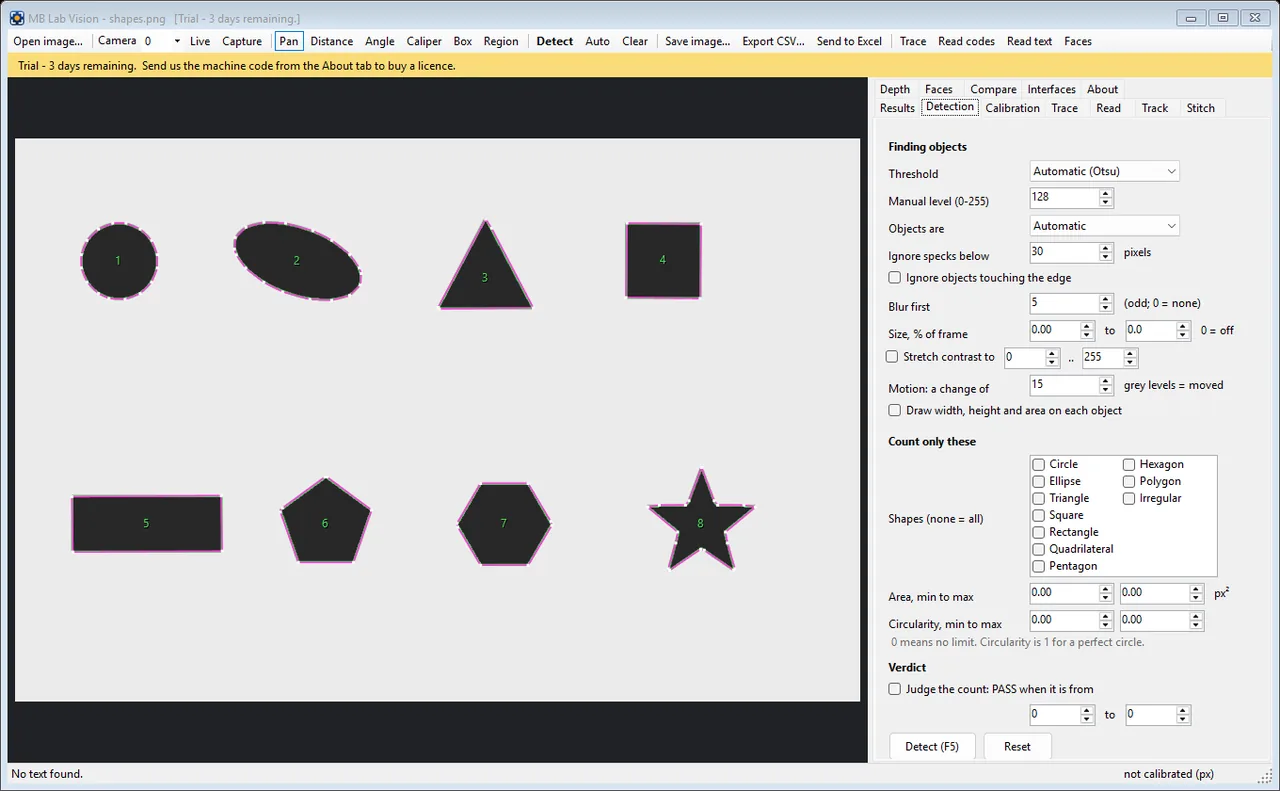The height and width of the screenshot is (791, 1280).
Task: Choose the Distance tool in the toolbar
Action: [x=332, y=41]
